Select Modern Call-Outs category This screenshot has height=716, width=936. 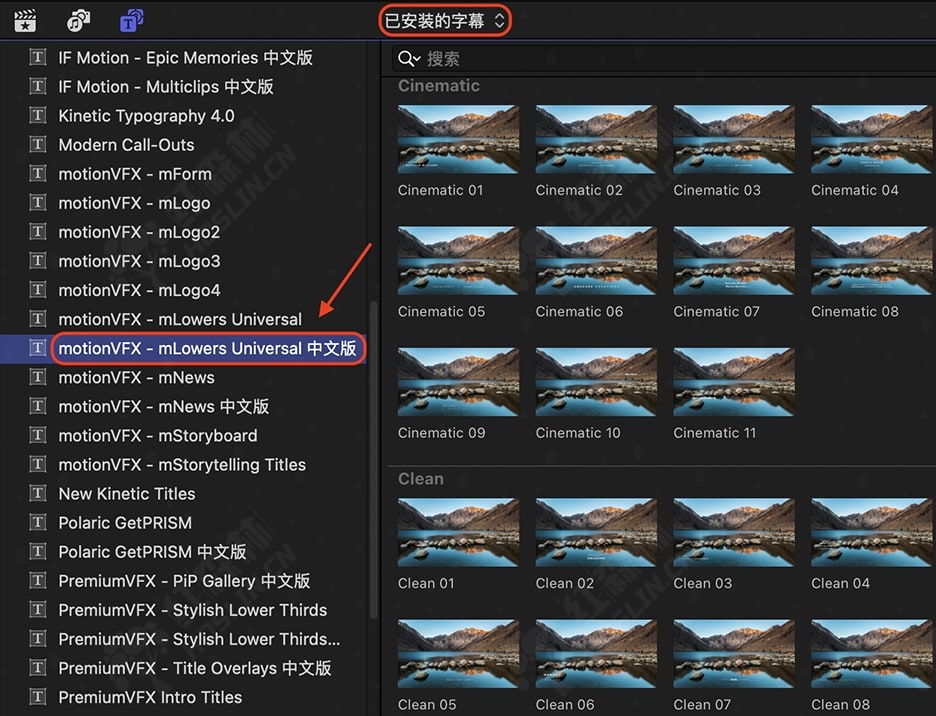126,145
